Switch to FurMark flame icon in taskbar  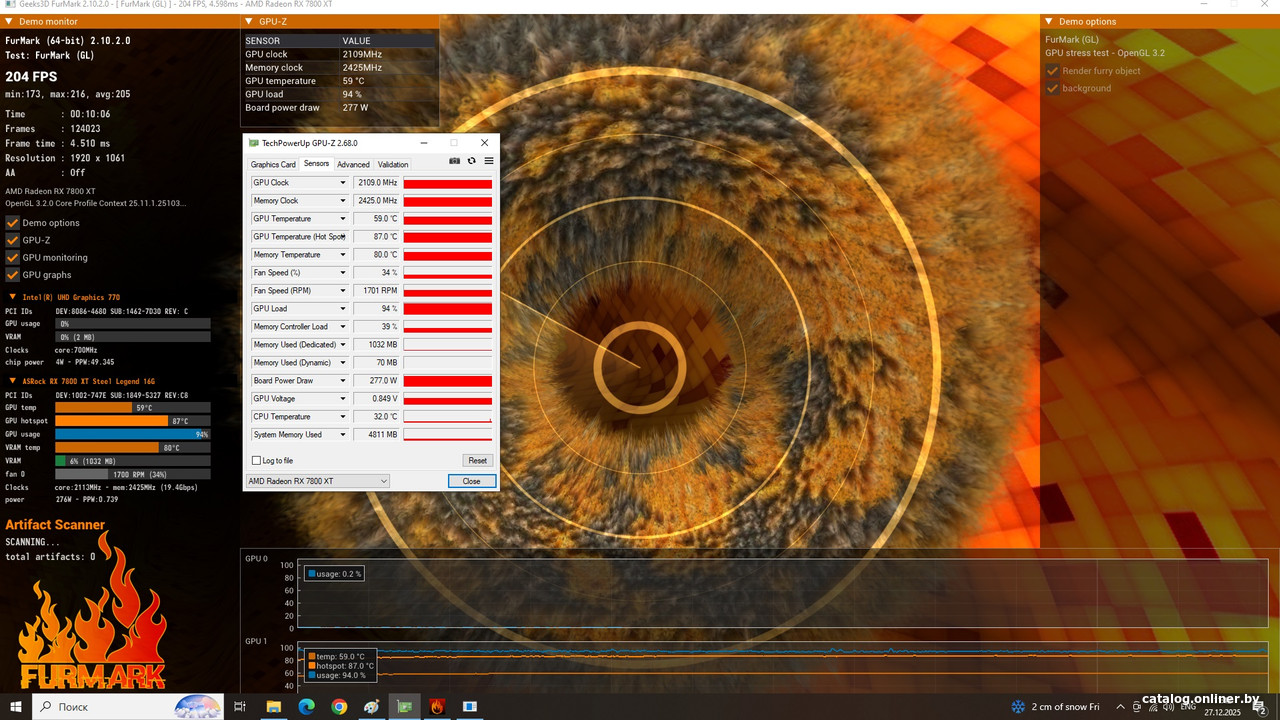pyautogui.click(x=437, y=707)
